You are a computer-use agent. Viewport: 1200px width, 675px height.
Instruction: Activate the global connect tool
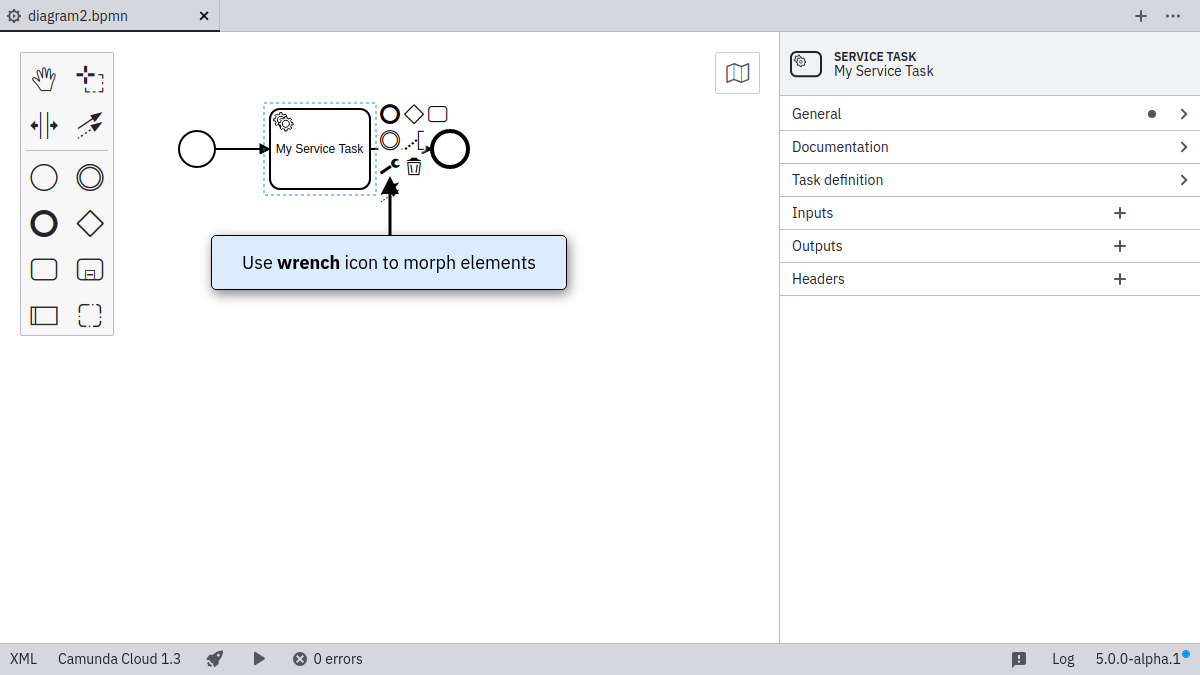click(90, 125)
